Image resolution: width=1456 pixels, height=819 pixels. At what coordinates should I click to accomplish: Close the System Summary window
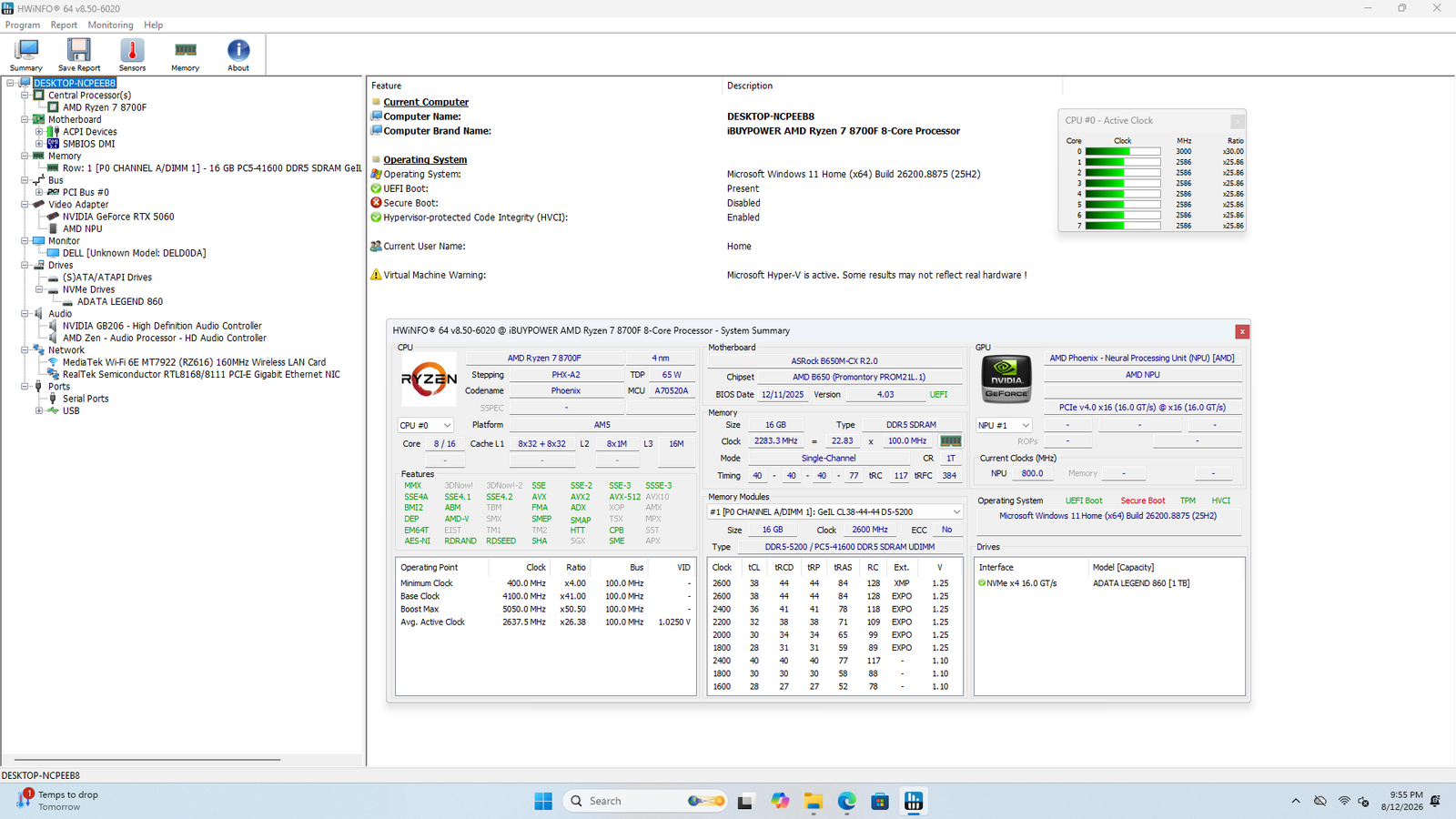point(1242,331)
